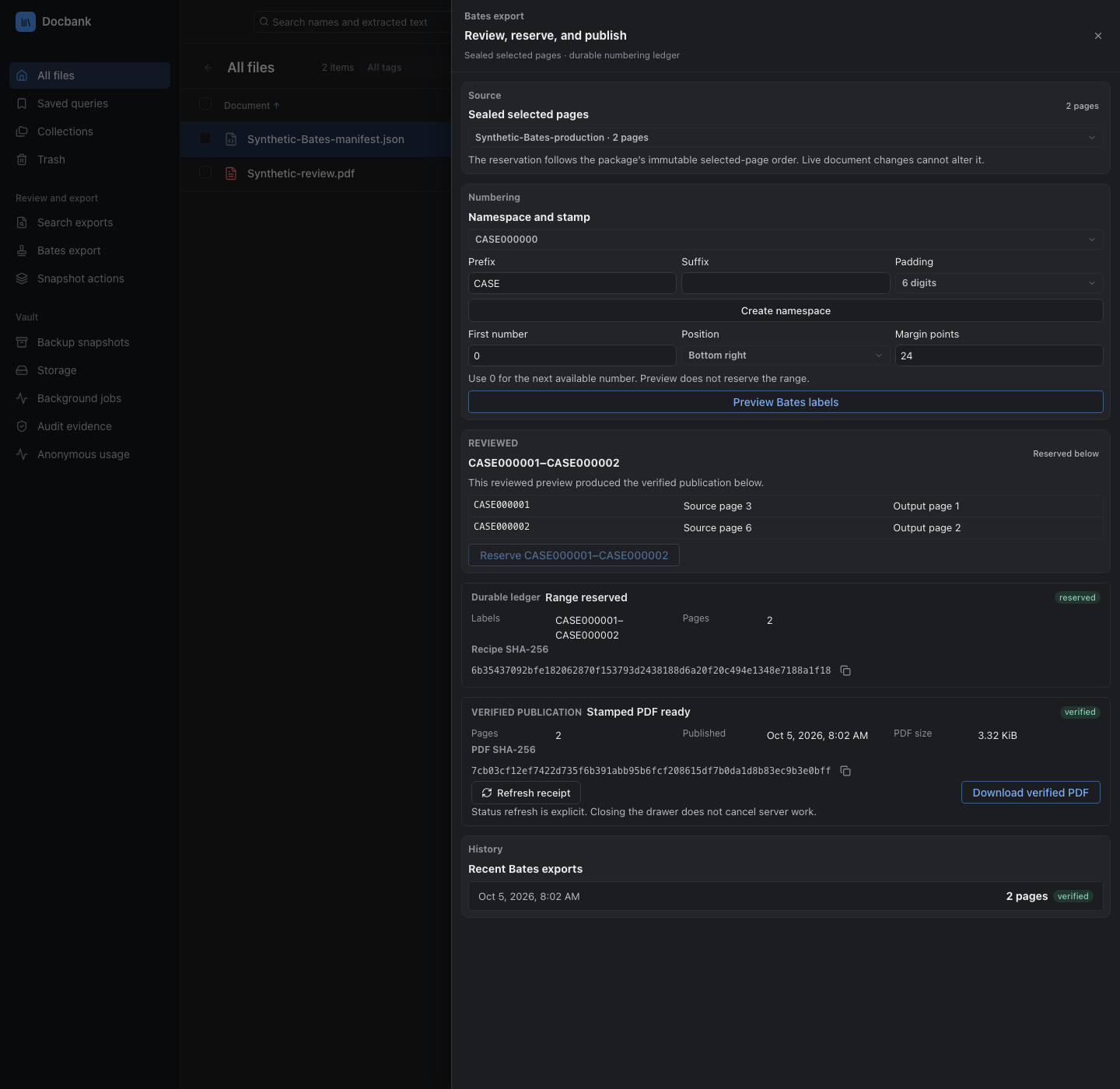This screenshot has width=1120, height=1089.
Task: Open the Padding 6 digits dropdown
Action: coord(999,283)
